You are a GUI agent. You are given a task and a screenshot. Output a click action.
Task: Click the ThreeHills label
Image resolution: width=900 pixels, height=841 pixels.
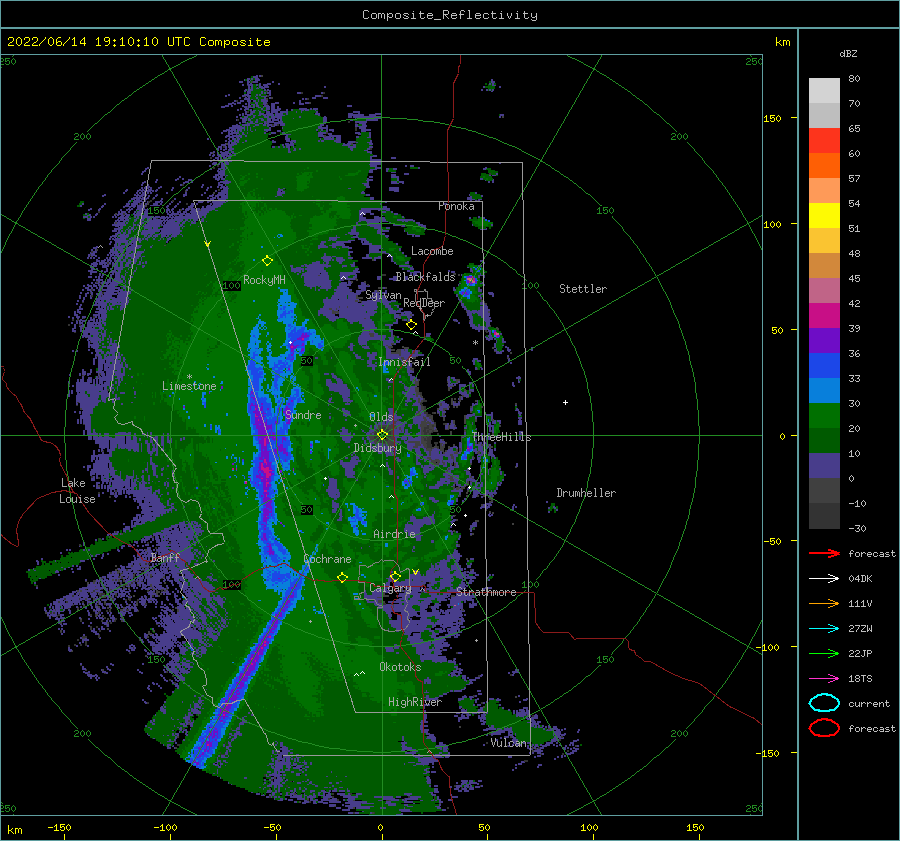501,437
